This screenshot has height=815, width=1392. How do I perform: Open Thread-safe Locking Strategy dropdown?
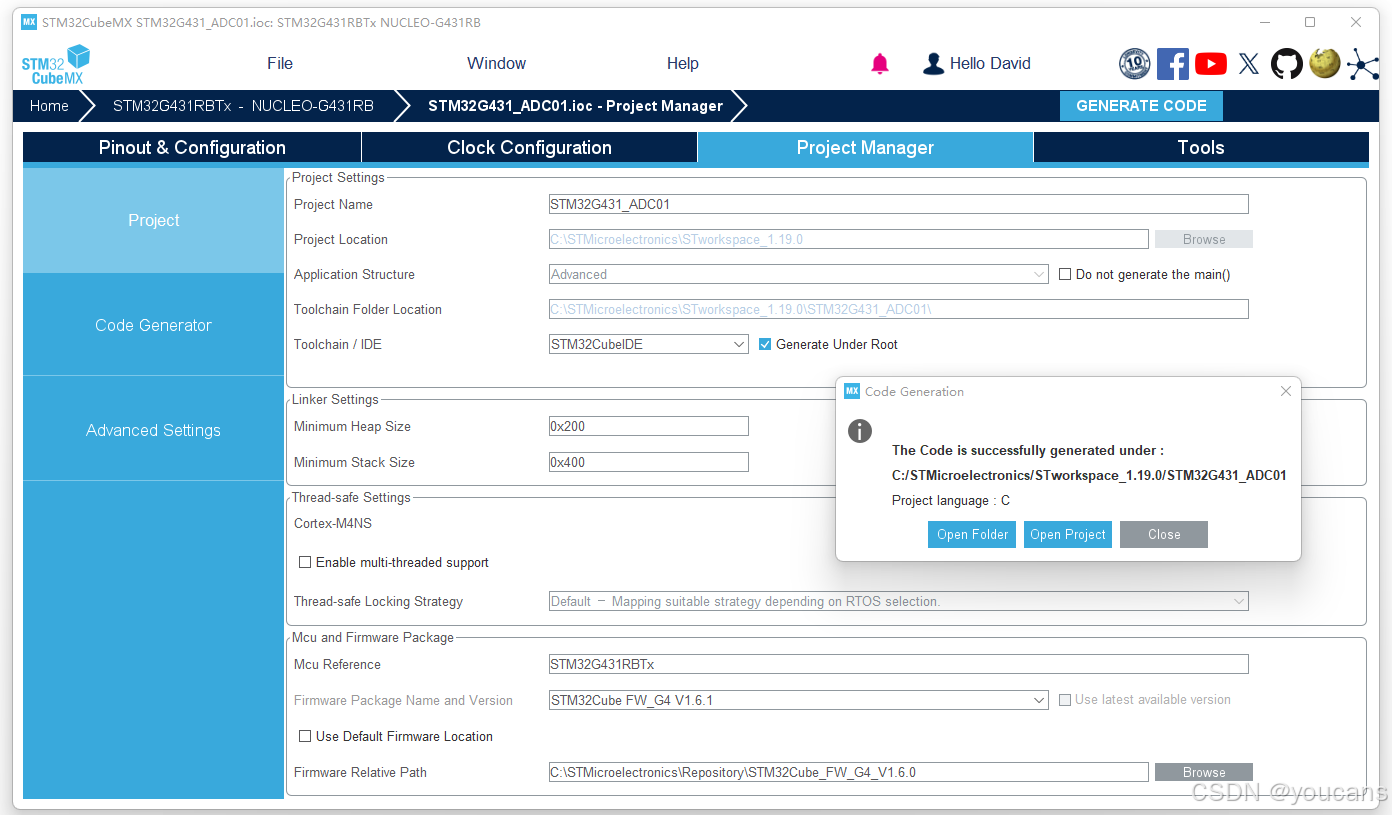[x=898, y=601]
